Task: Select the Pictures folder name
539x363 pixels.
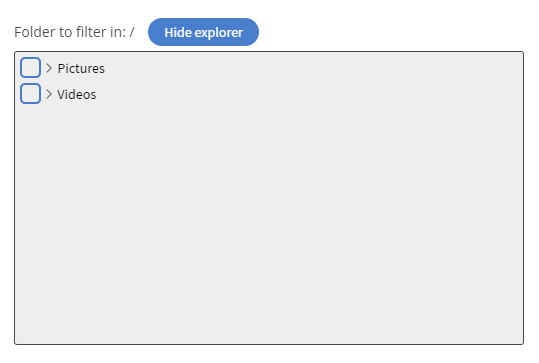Action: pyautogui.click(x=81, y=68)
